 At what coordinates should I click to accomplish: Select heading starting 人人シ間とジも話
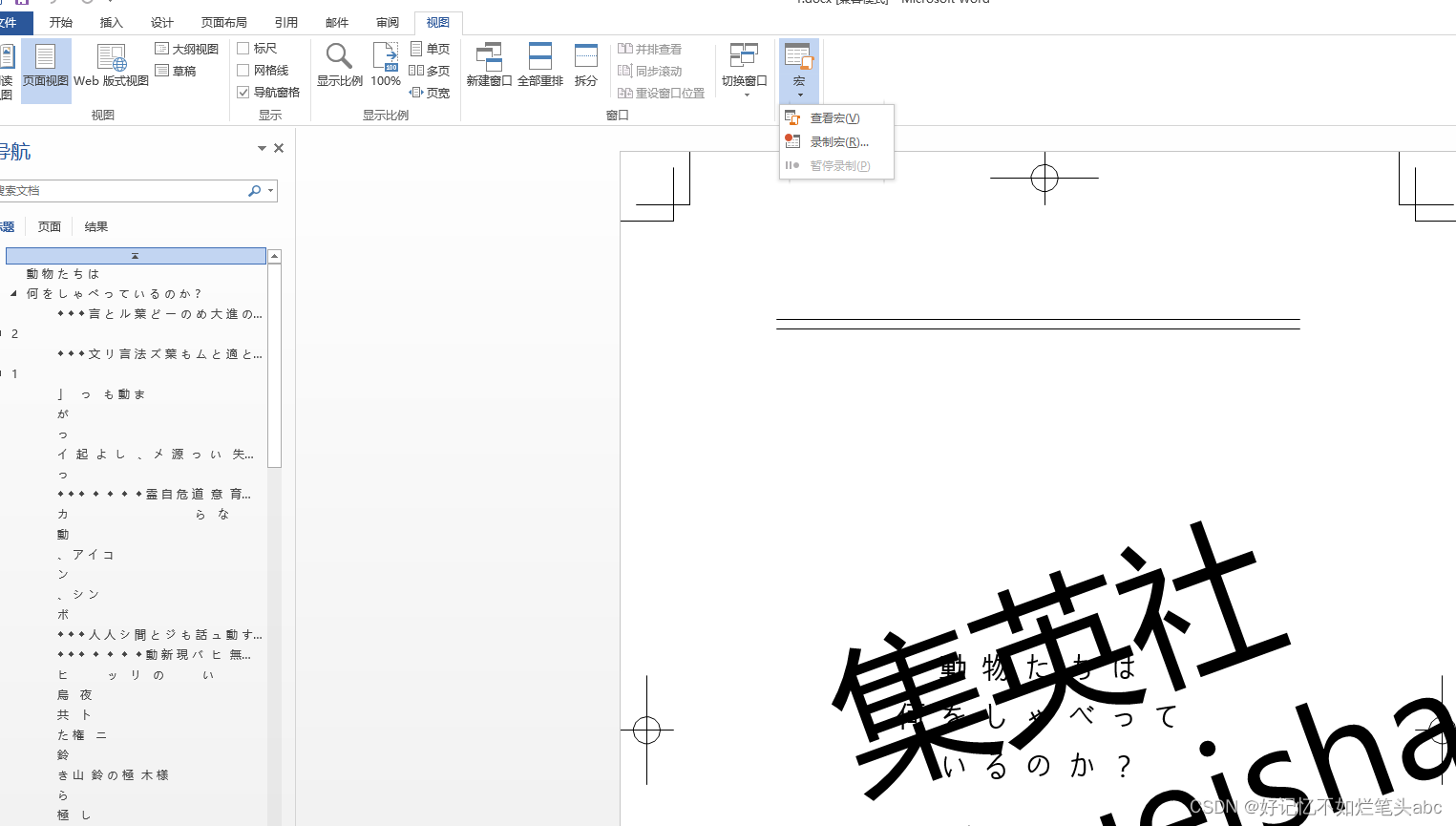pos(159,635)
